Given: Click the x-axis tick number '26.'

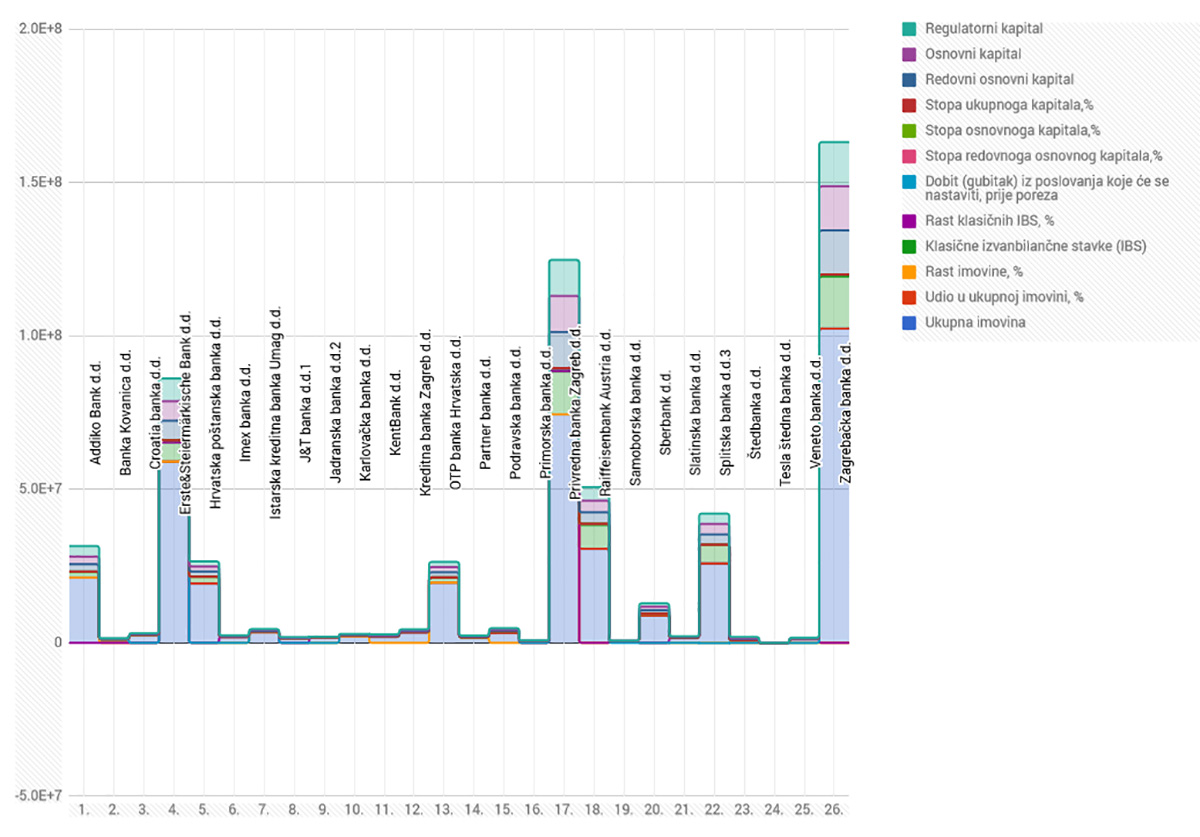Looking at the screenshot, I should tap(833, 809).
